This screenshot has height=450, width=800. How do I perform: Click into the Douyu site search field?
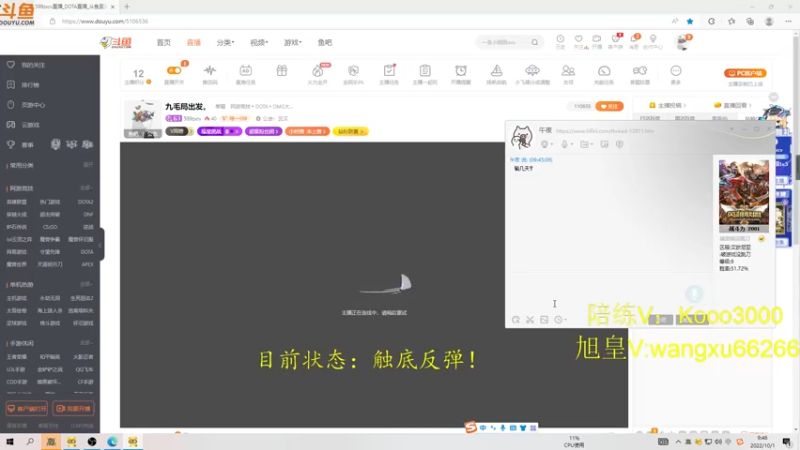click(x=503, y=42)
